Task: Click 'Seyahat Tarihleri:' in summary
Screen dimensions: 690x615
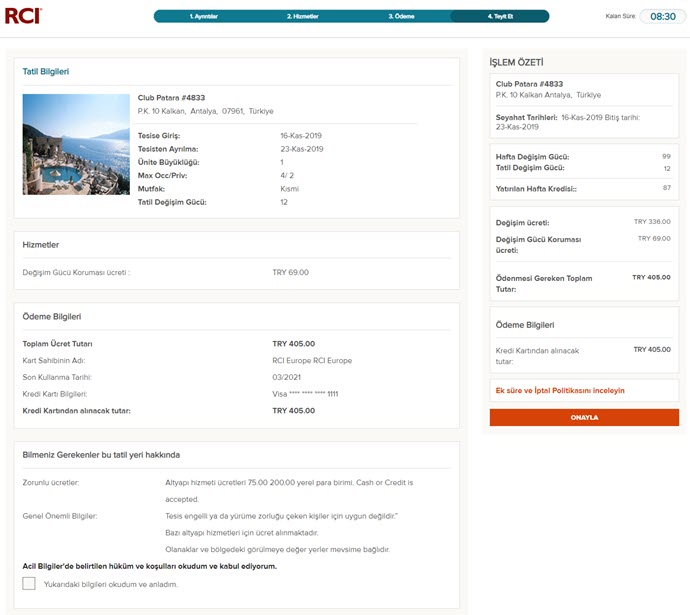Action: [x=526, y=117]
